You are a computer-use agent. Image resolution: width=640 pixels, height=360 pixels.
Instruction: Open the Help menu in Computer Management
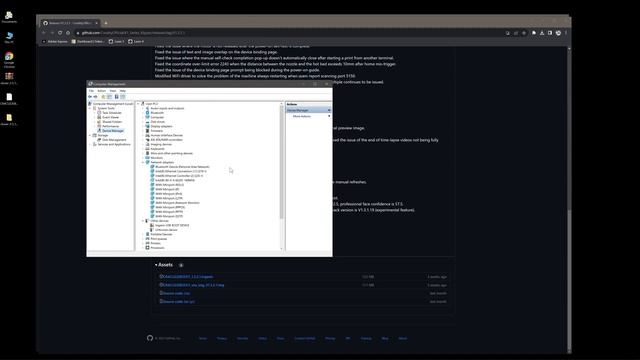click(122, 91)
